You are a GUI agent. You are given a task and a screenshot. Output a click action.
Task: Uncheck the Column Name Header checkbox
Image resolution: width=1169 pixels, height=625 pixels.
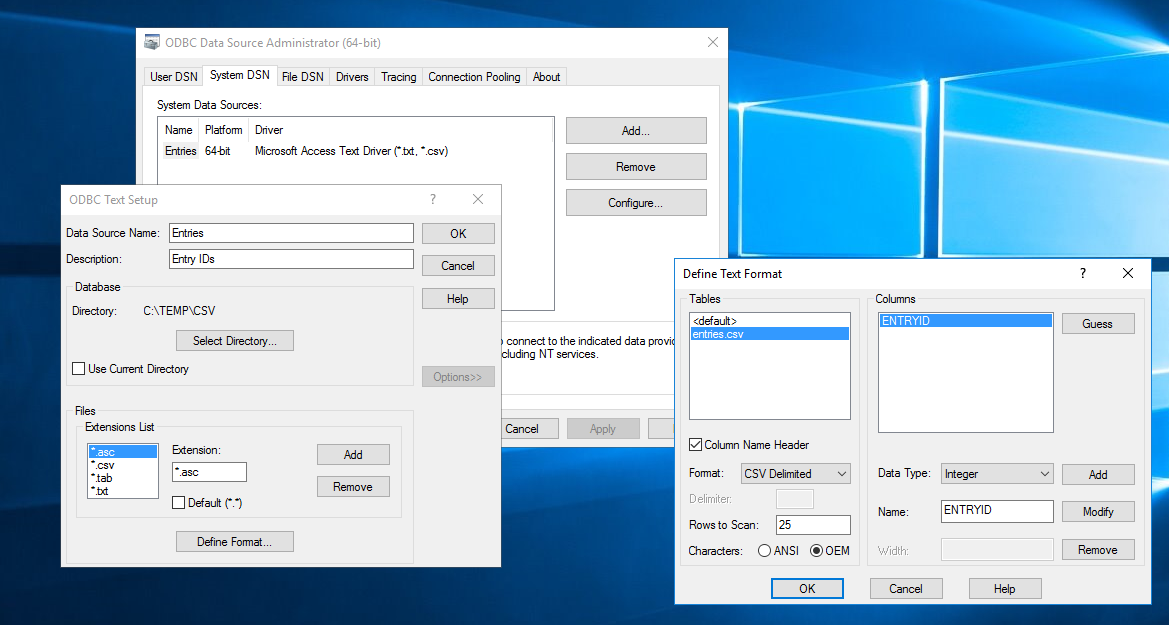pos(696,445)
